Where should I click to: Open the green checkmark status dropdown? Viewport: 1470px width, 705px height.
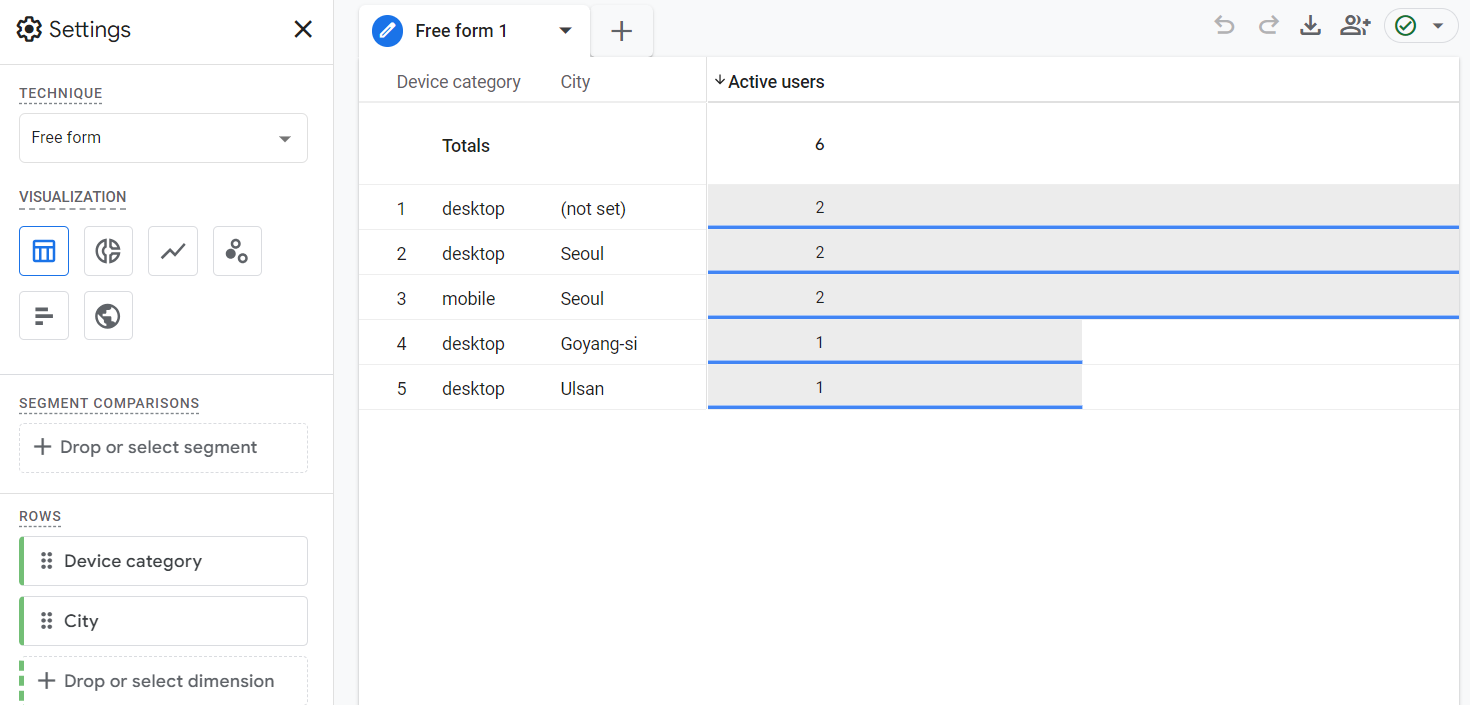coord(1421,26)
